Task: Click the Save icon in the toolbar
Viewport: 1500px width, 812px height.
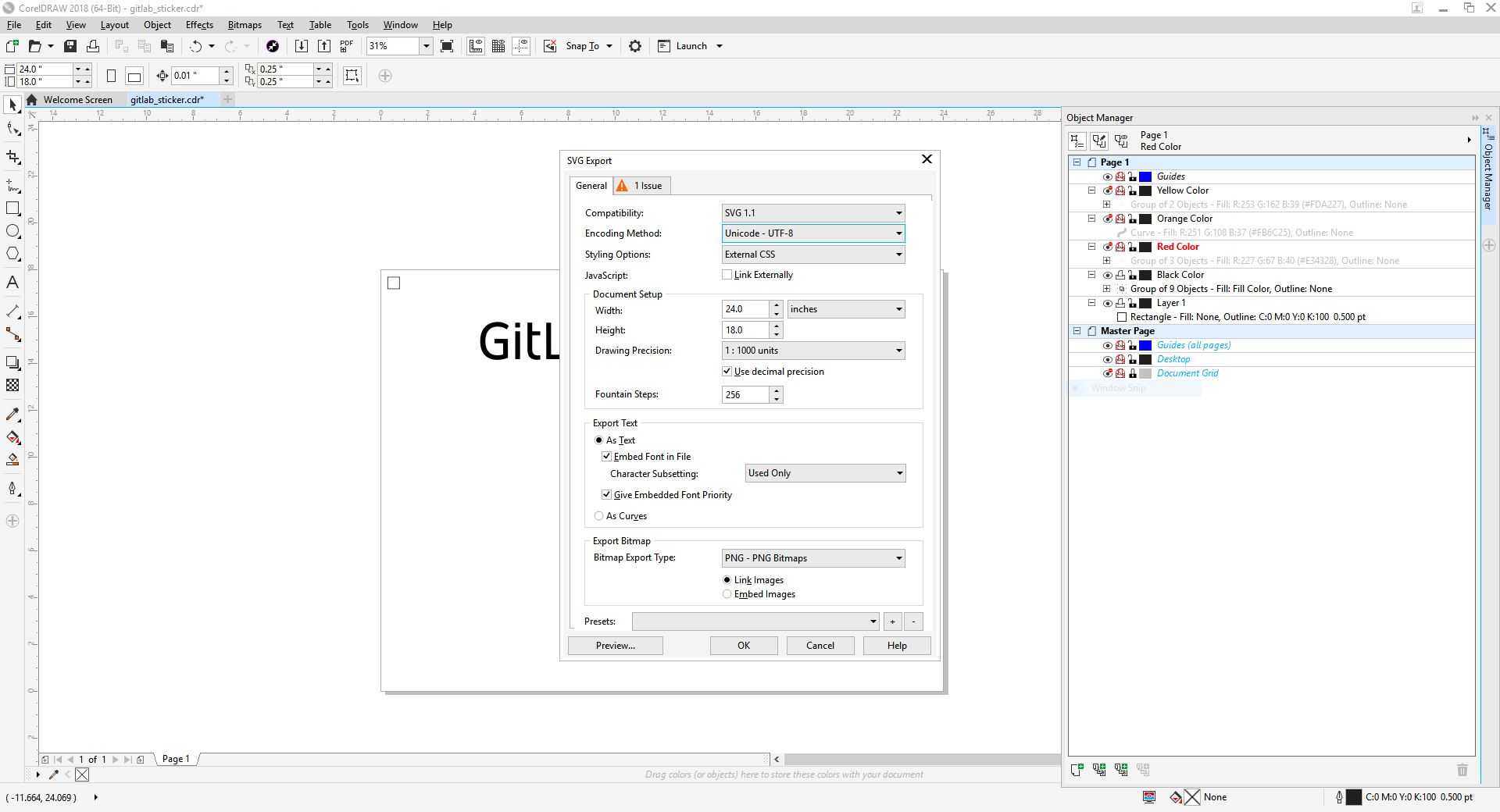Action: point(70,46)
